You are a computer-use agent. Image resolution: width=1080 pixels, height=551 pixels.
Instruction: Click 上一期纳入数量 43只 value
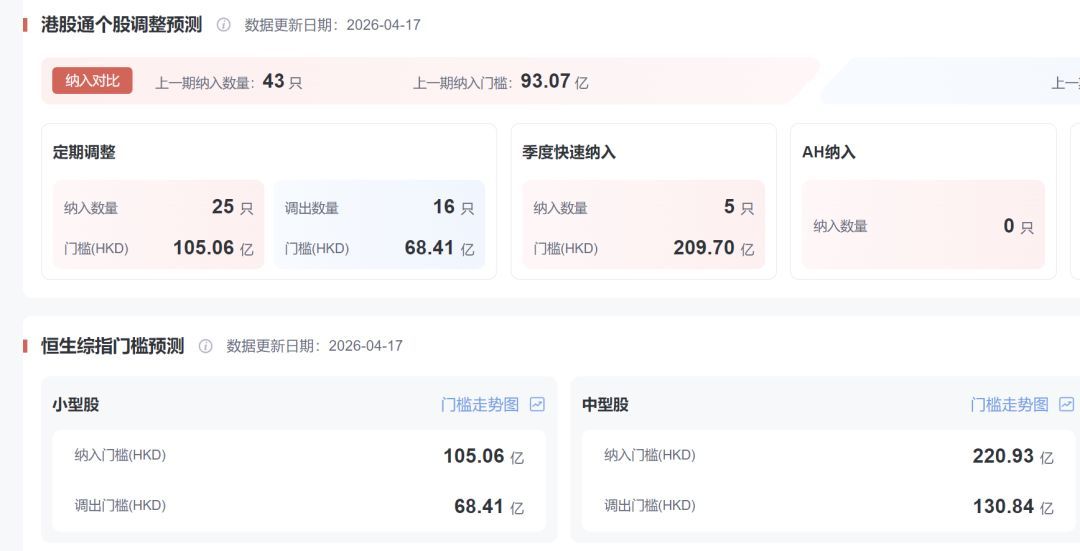click(x=274, y=82)
